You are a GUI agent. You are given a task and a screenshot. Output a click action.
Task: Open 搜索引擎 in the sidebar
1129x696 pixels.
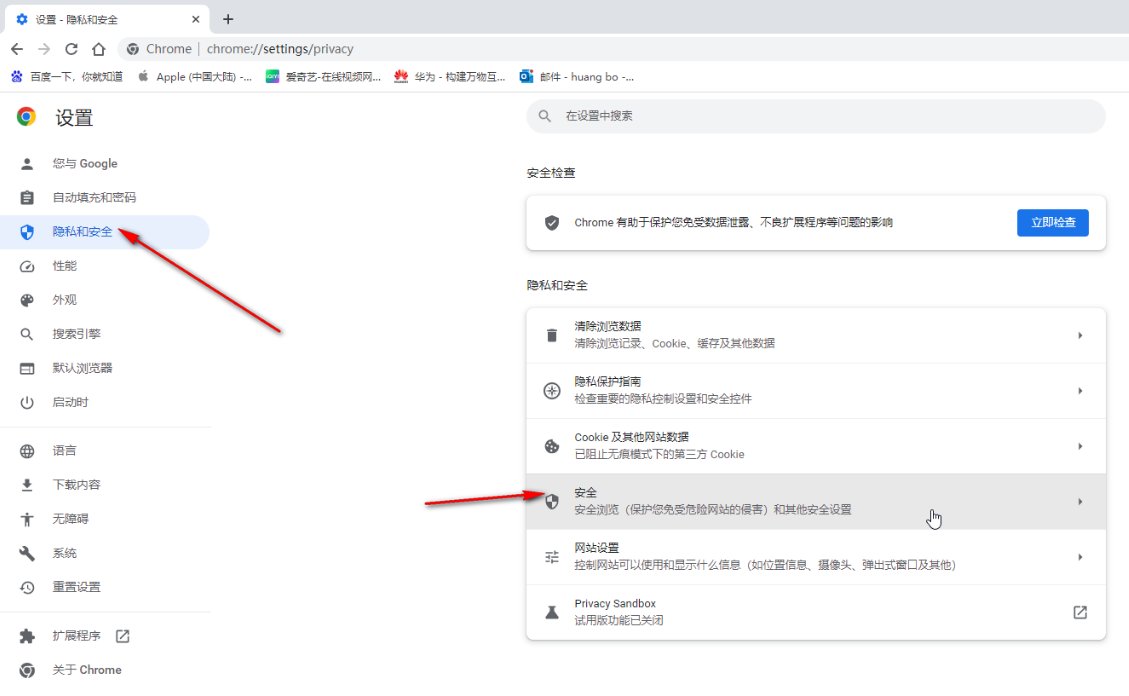point(104,334)
